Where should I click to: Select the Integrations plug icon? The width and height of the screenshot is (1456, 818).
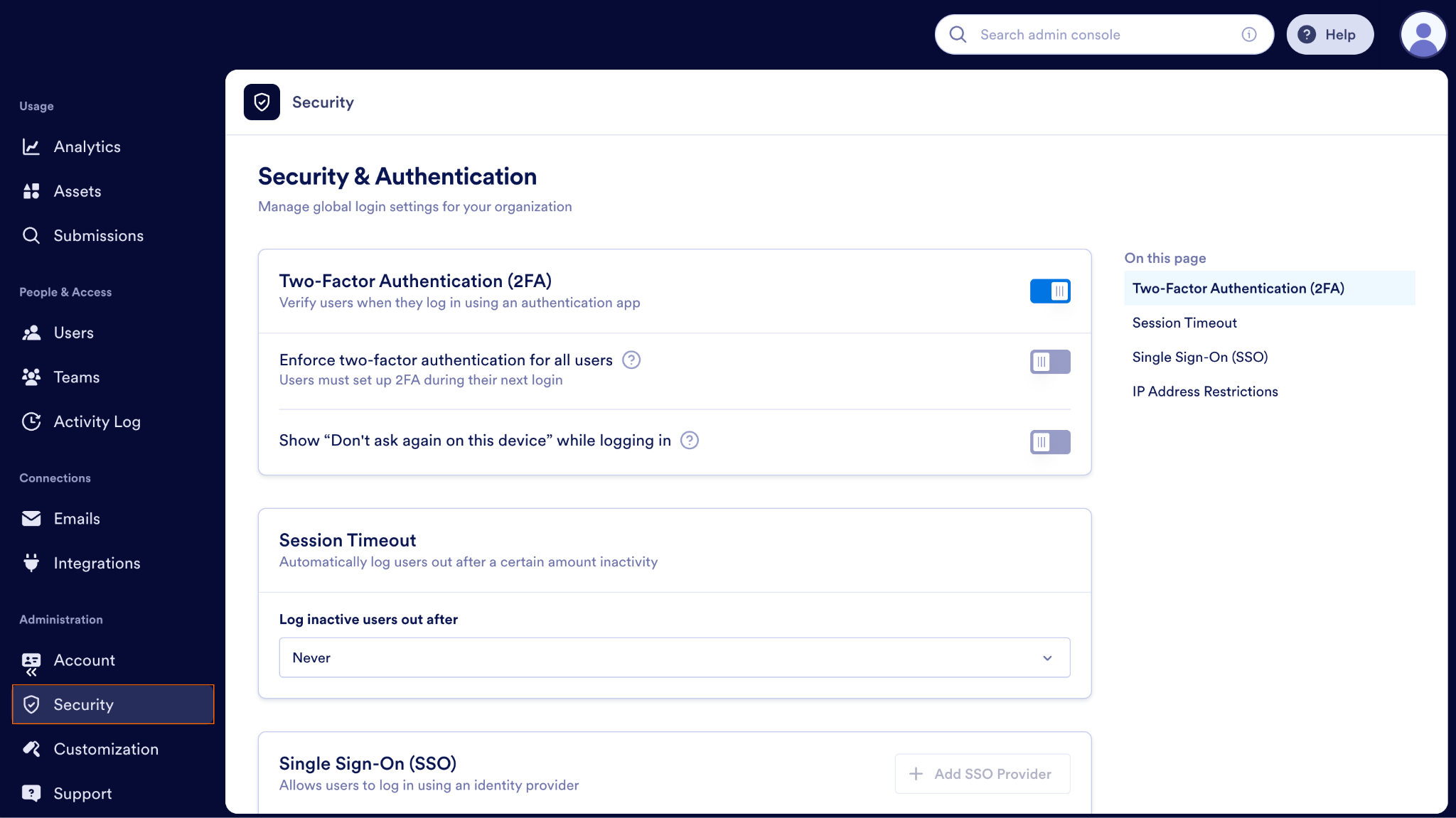tap(32, 562)
